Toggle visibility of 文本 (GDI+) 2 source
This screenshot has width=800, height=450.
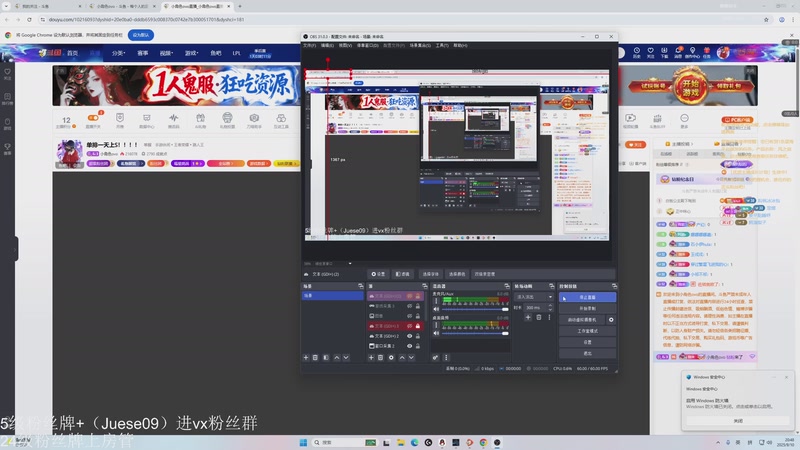tap(409, 336)
